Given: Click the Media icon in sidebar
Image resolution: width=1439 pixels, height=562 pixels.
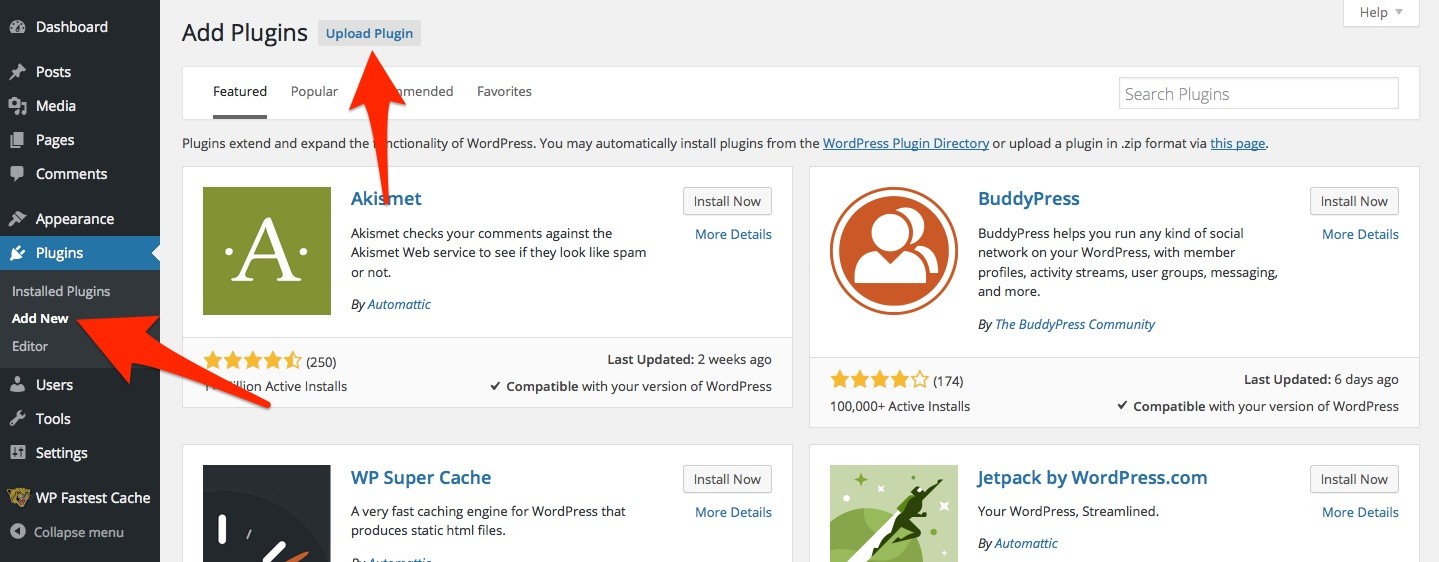Looking at the screenshot, I should tap(17, 106).
